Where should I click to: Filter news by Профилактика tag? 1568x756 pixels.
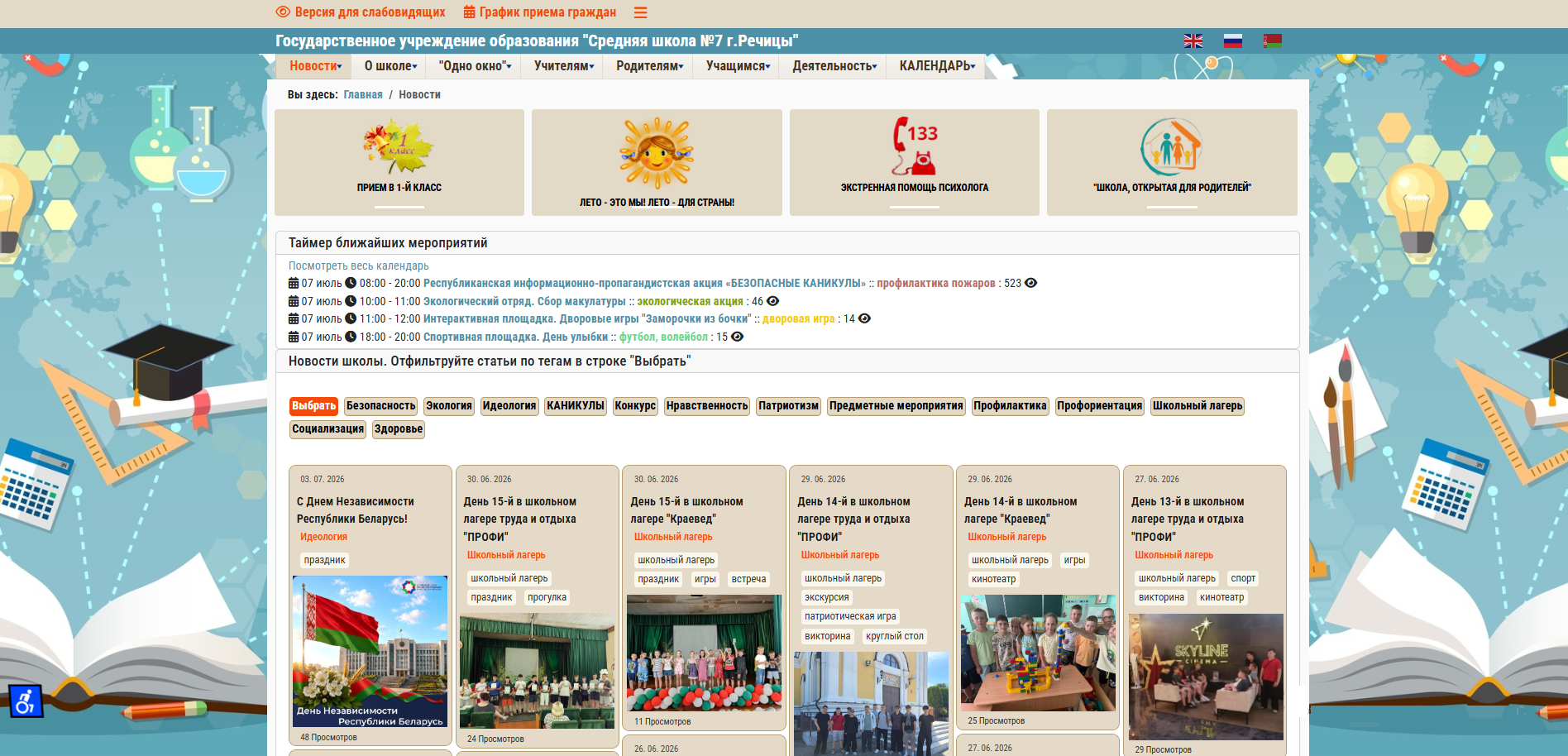[x=1010, y=406]
